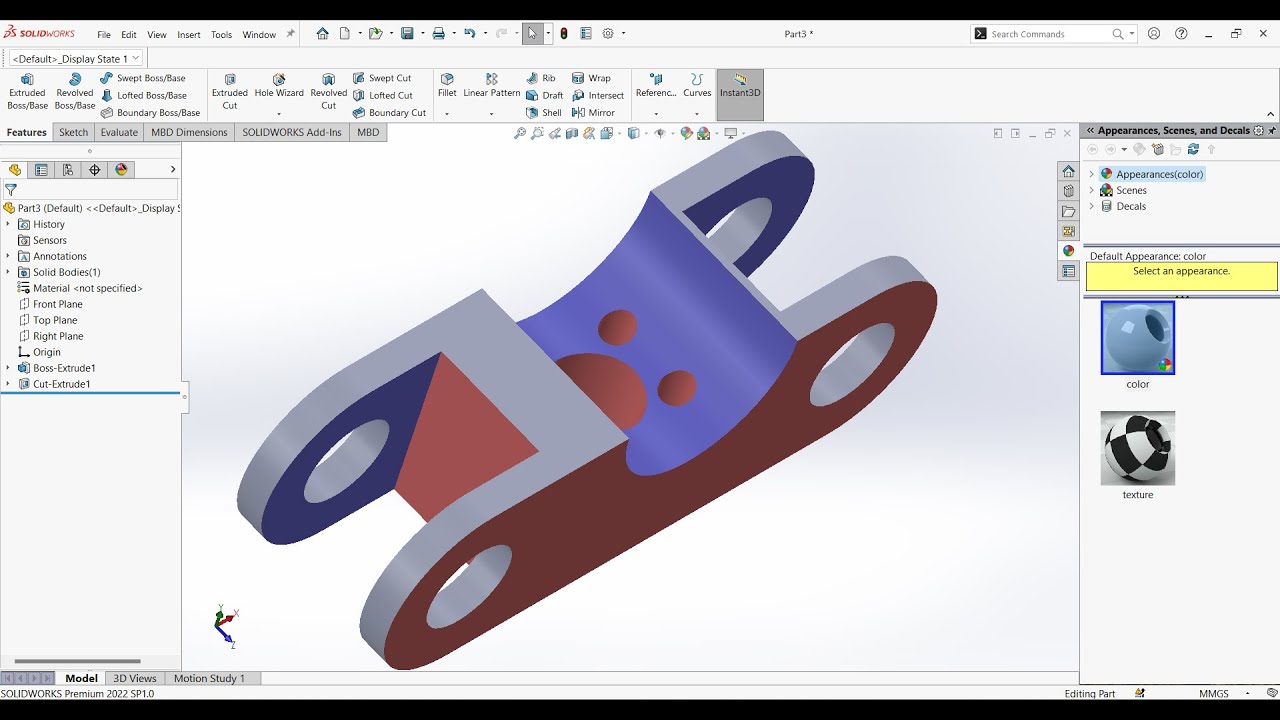Open the Hole Wizard tool

[x=279, y=86]
